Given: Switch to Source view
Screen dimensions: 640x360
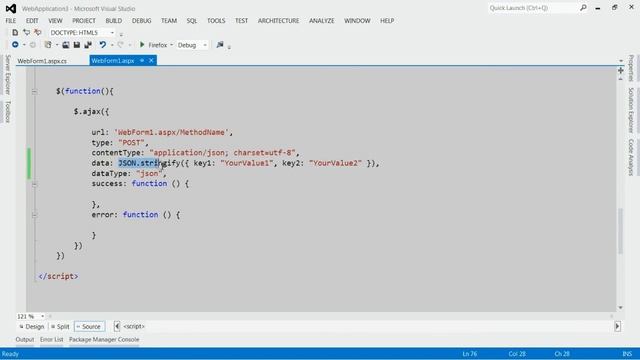Looking at the screenshot, I should (89, 327).
